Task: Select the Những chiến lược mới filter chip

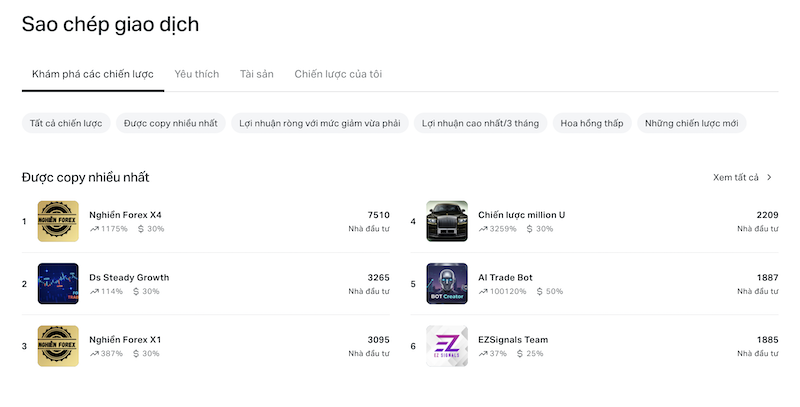Action: pyautogui.click(x=692, y=123)
